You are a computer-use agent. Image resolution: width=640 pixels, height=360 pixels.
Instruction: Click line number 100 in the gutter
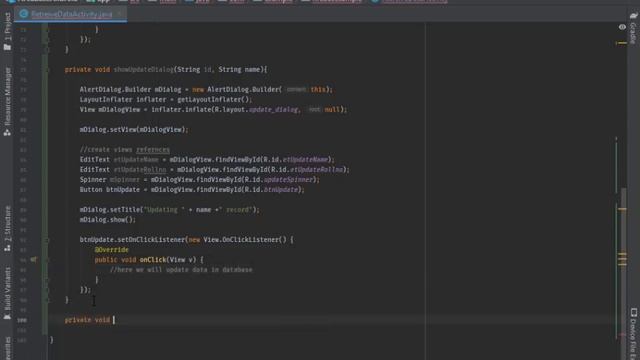[22, 320]
